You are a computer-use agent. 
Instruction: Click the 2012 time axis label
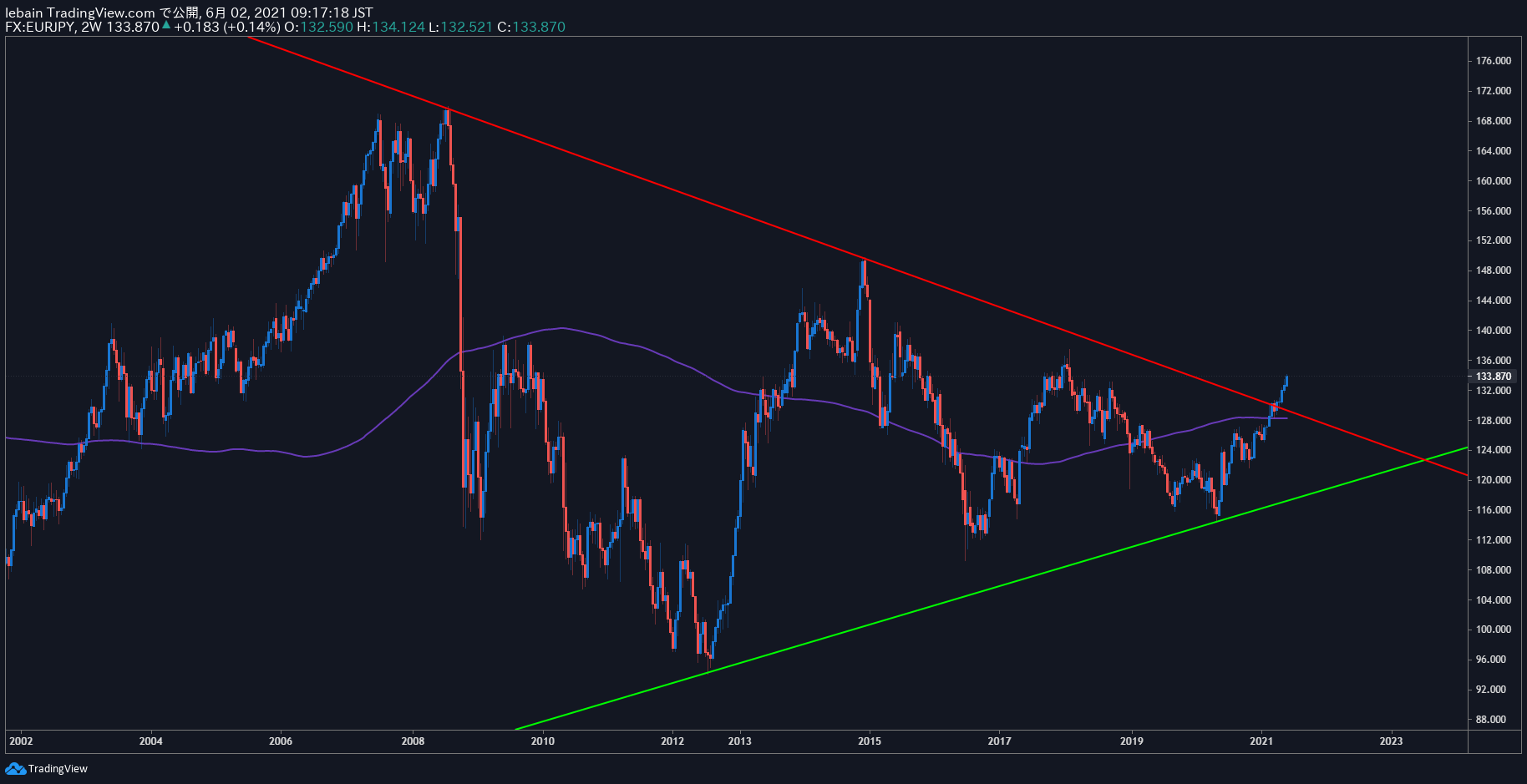click(x=672, y=741)
